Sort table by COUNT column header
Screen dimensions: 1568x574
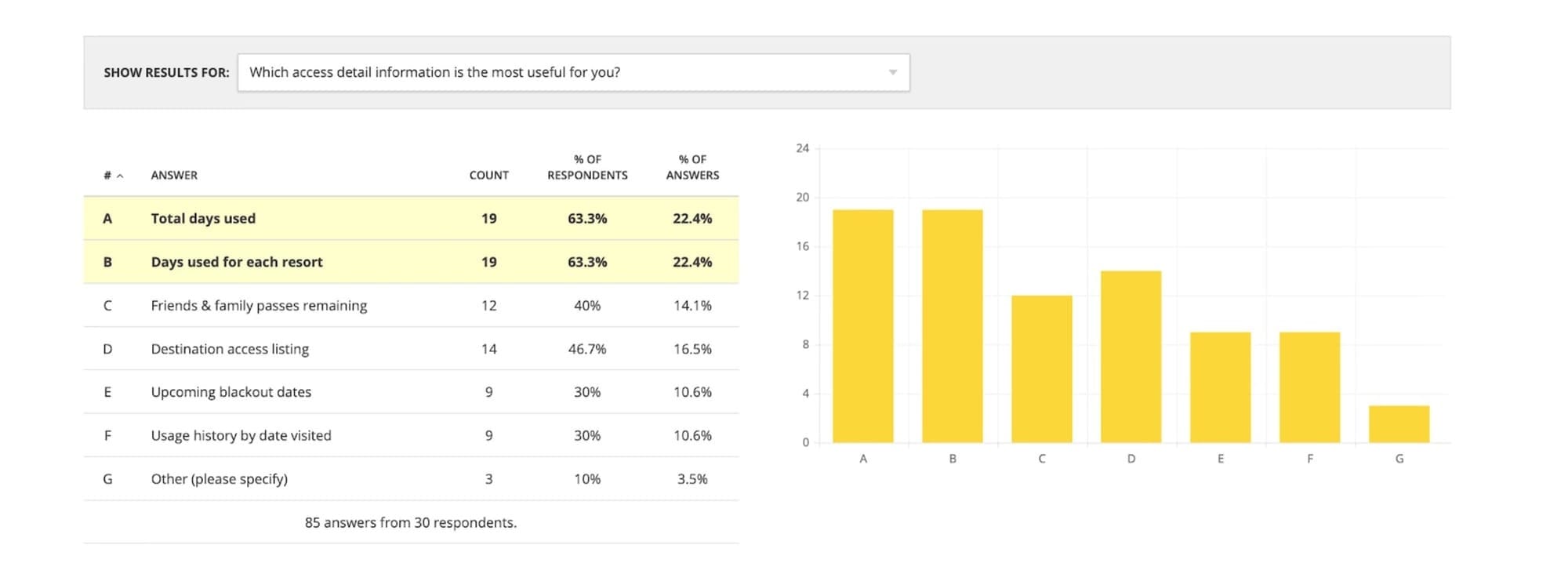pos(488,176)
